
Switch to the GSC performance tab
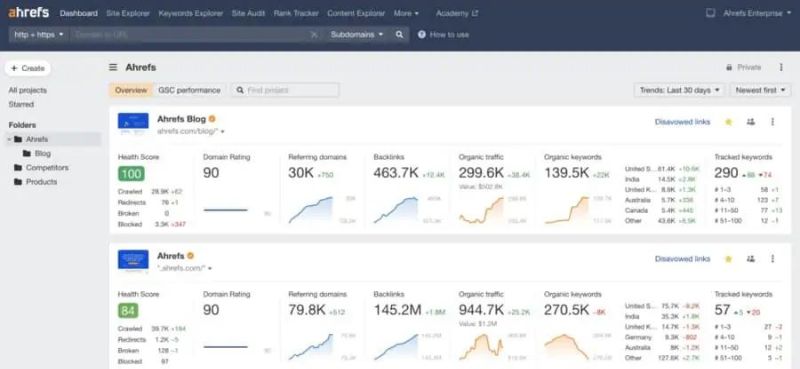click(189, 90)
